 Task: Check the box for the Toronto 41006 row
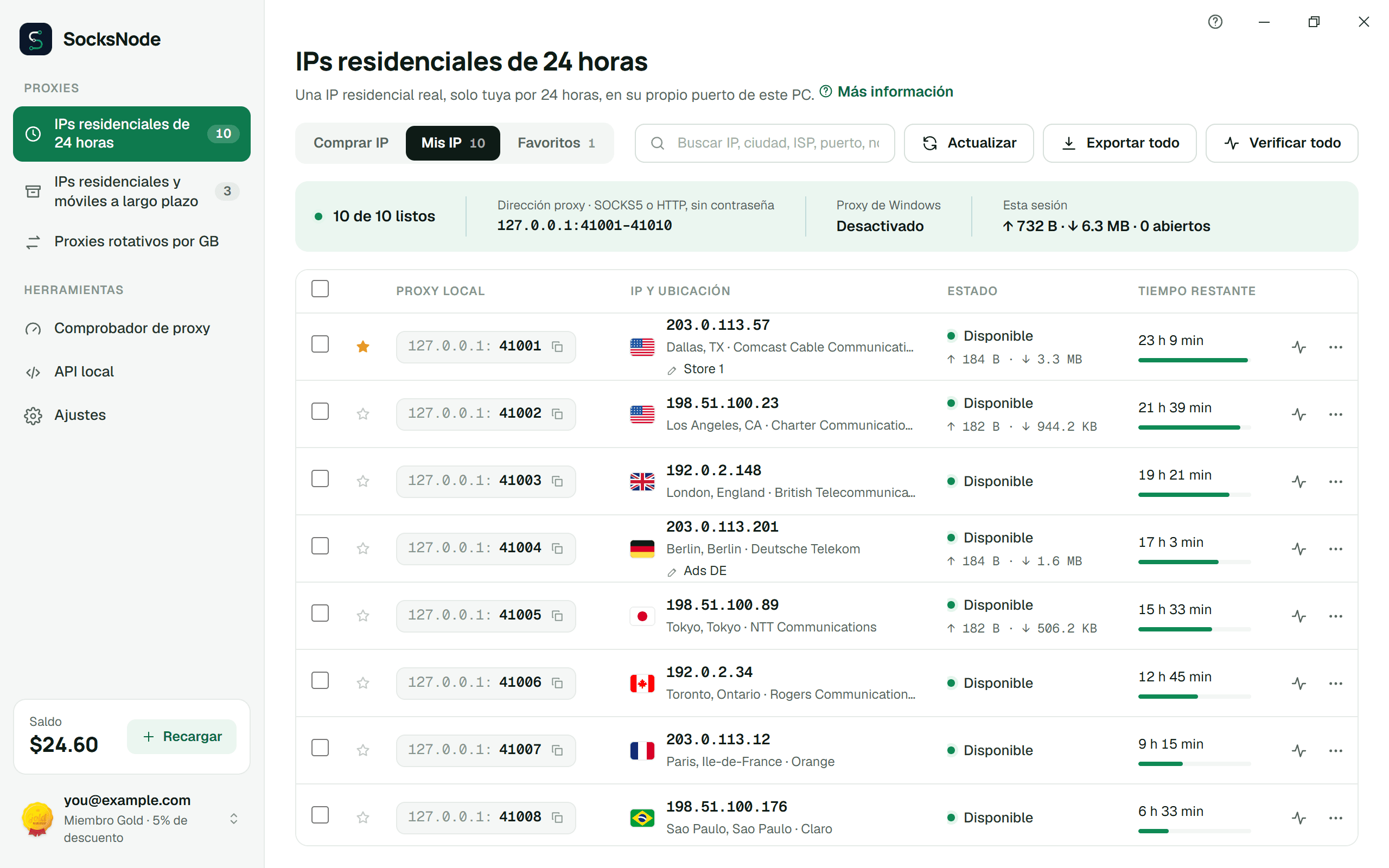coord(320,681)
